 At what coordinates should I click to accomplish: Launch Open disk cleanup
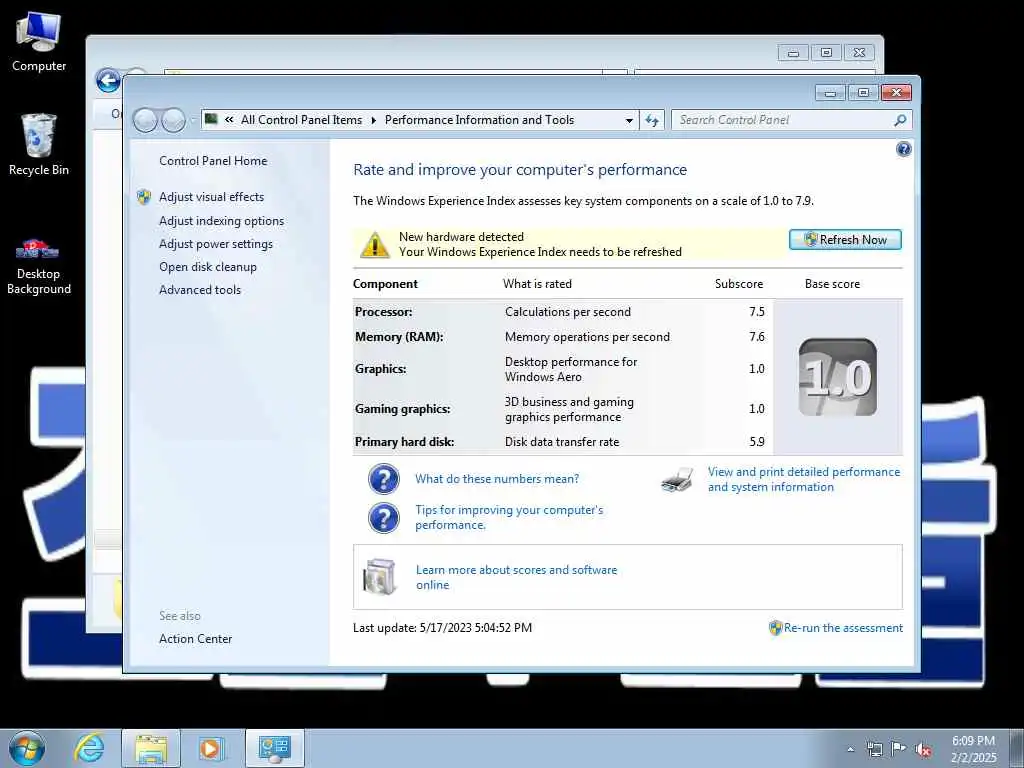click(208, 266)
